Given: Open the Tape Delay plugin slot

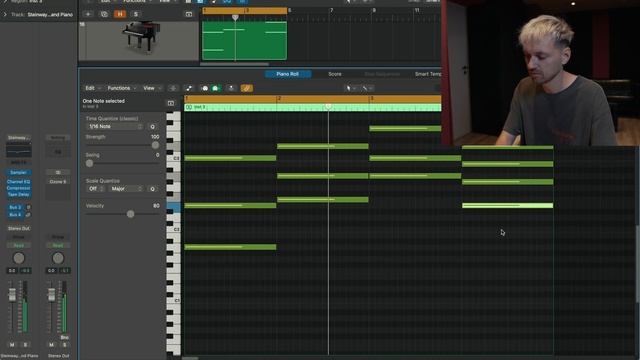Looking at the screenshot, I should [x=18, y=195].
